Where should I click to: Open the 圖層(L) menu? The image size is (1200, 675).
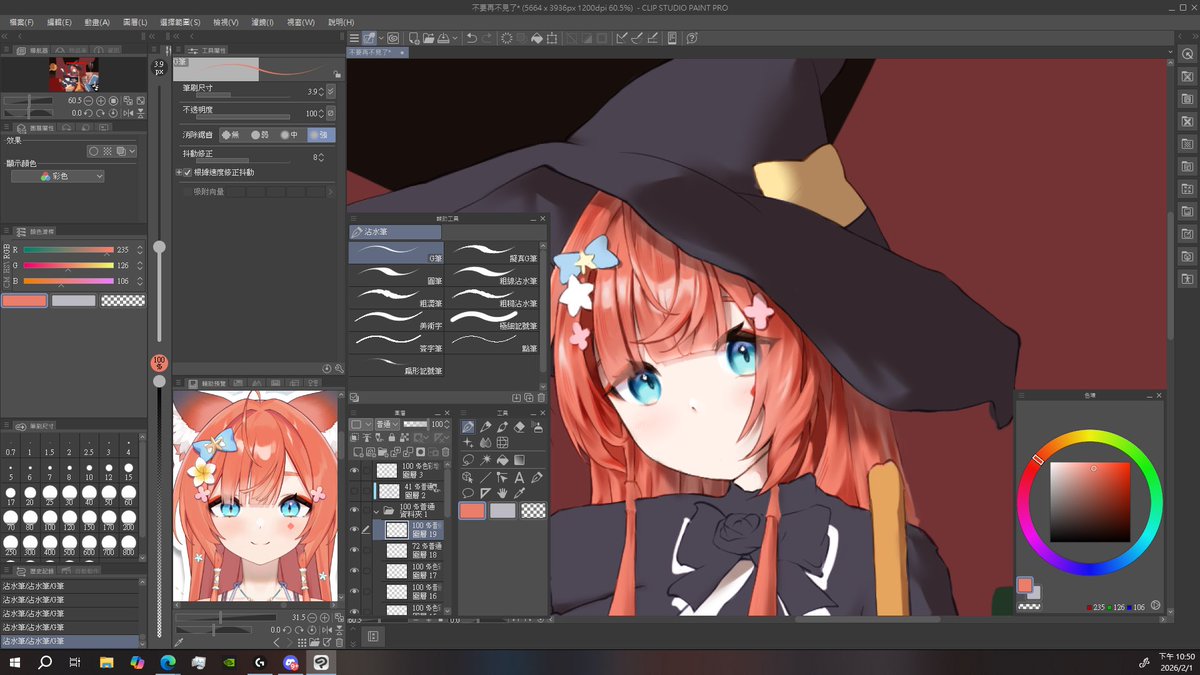click(135, 22)
